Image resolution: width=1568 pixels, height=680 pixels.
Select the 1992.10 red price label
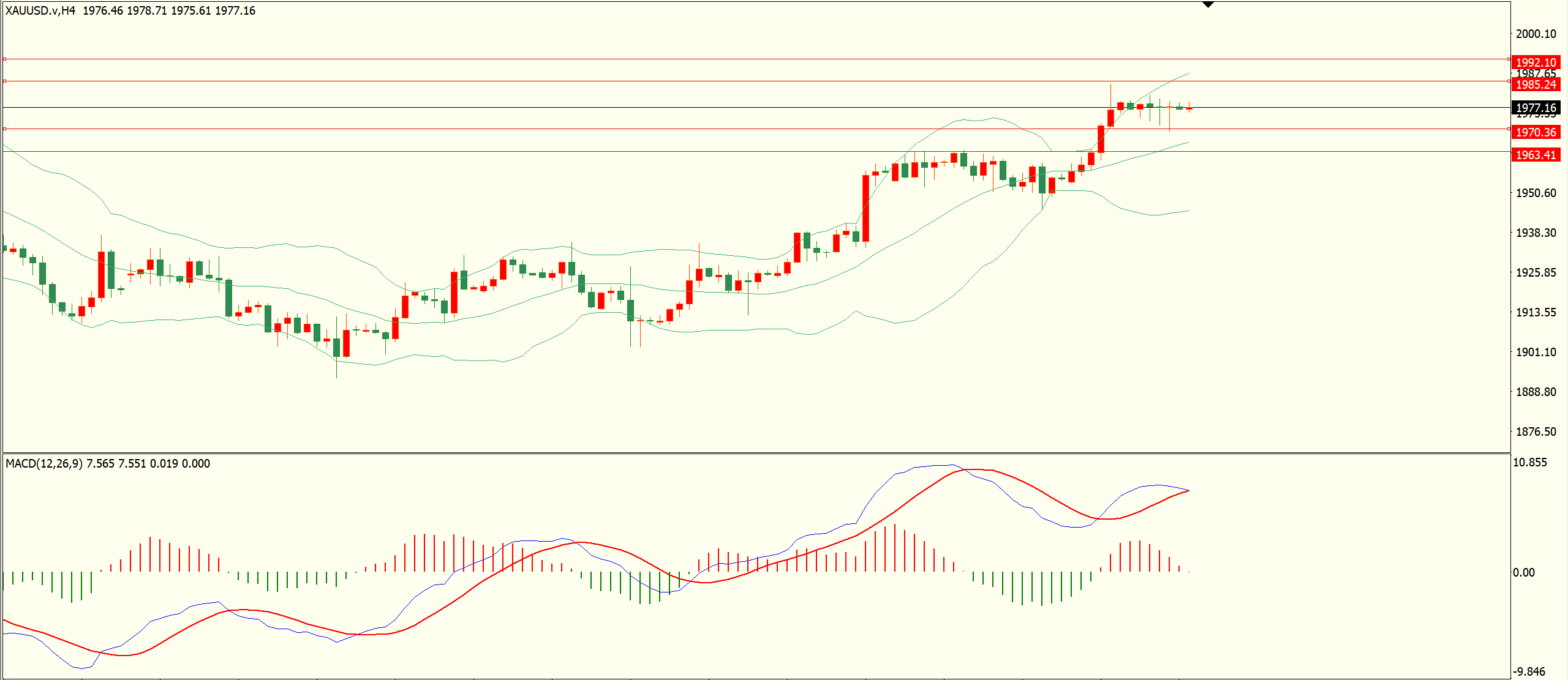click(1536, 62)
